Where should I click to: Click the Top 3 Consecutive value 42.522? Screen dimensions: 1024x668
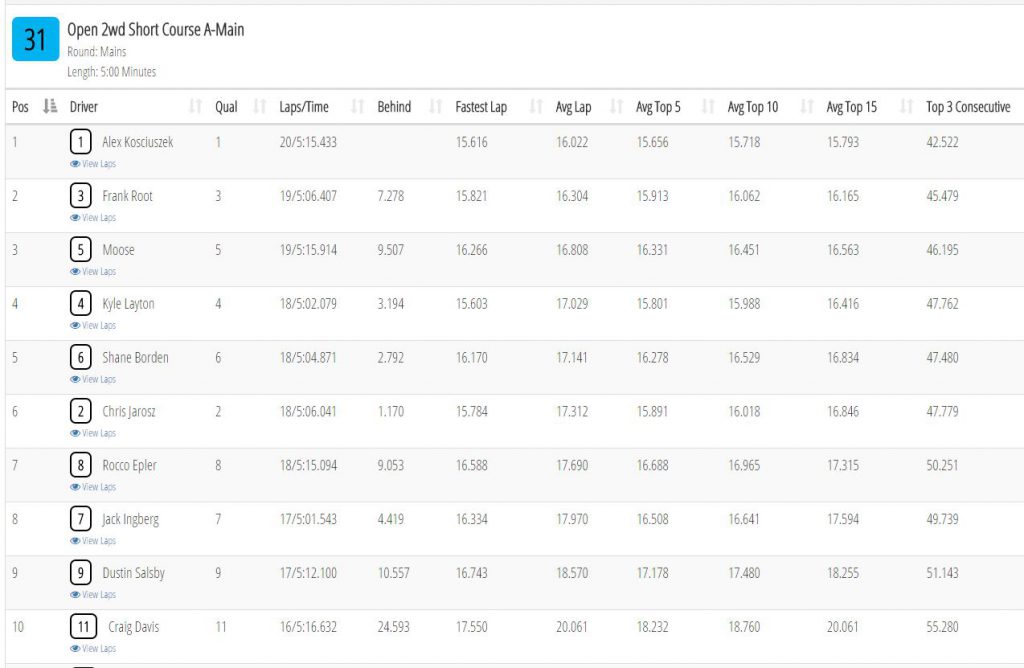(942, 142)
